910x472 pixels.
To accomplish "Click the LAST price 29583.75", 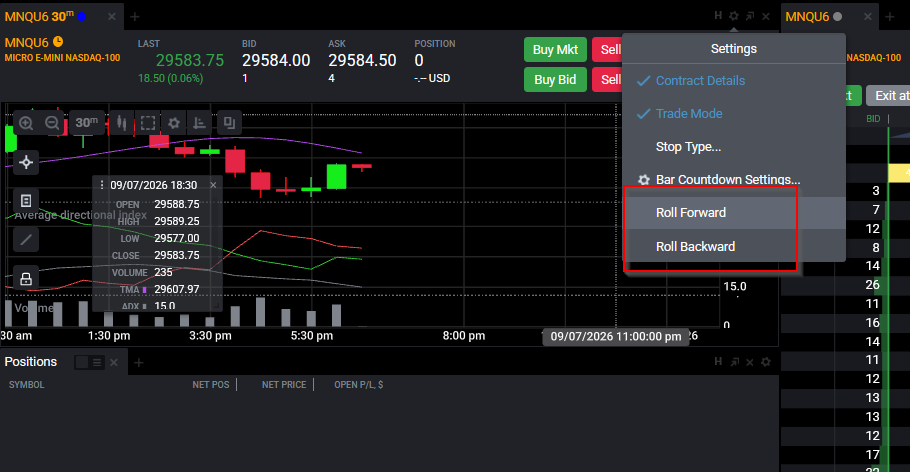I will point(190,60).
